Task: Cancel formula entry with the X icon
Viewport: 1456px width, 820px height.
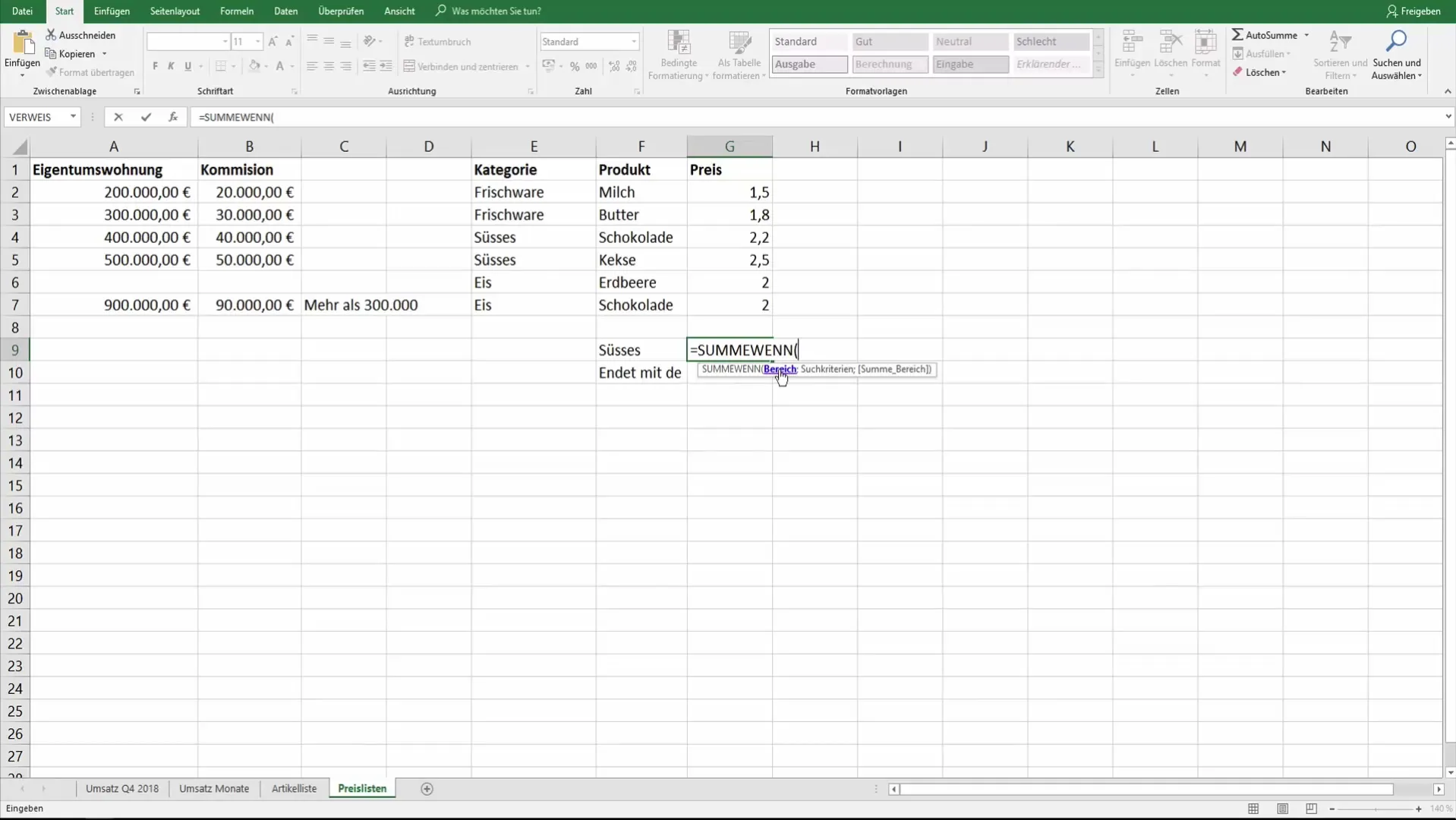Action: click(x=118, y=117)
